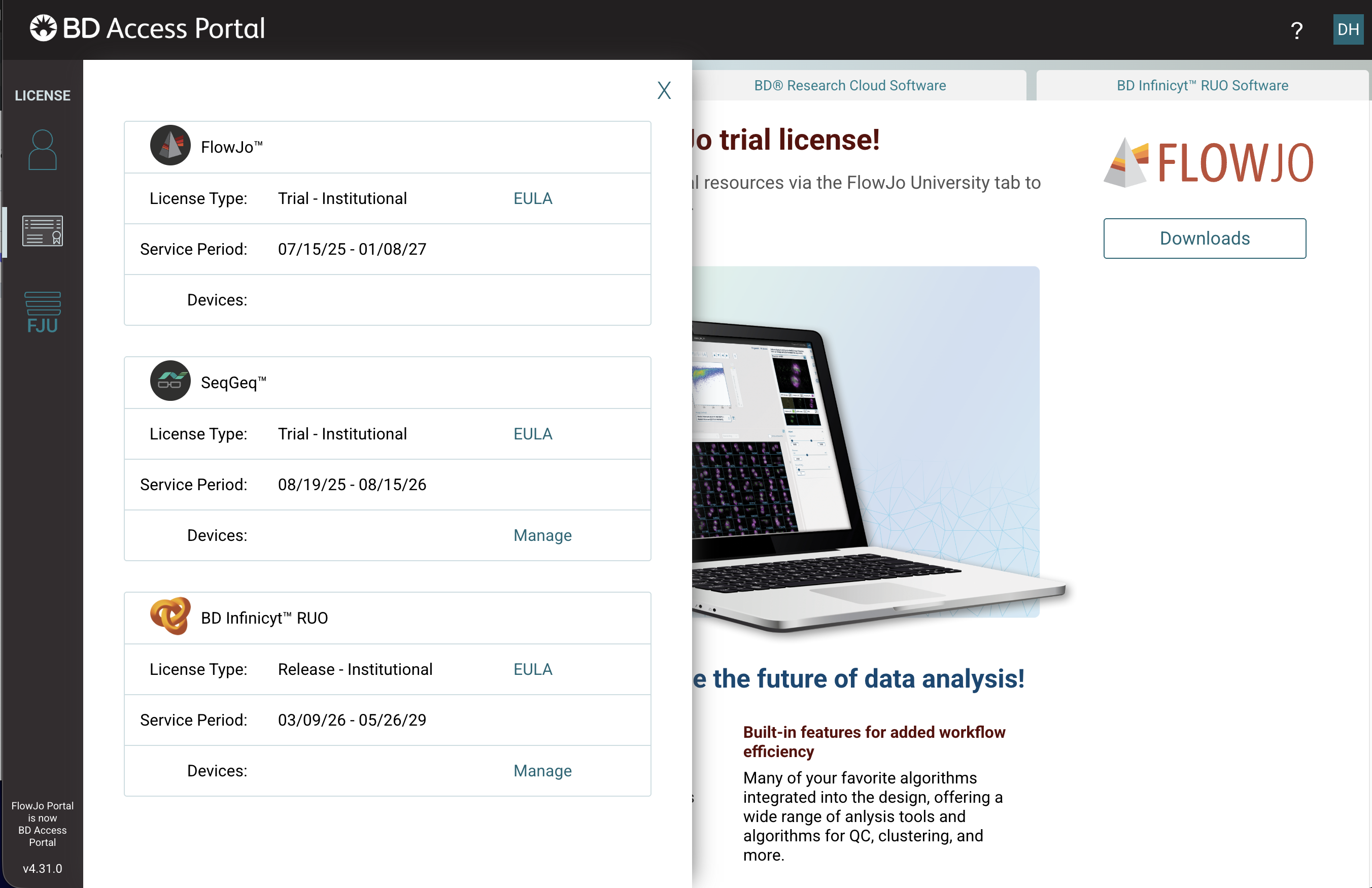Manage devices for SeqGeq license
Image resolution: width=1372 pixels, height=888 pixels.
[542, 535]
